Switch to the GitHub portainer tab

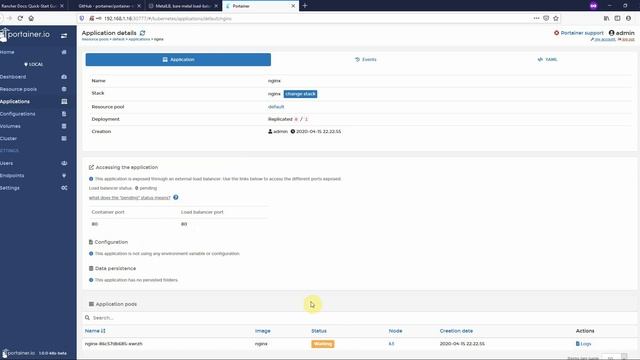[x=109, y=6]
